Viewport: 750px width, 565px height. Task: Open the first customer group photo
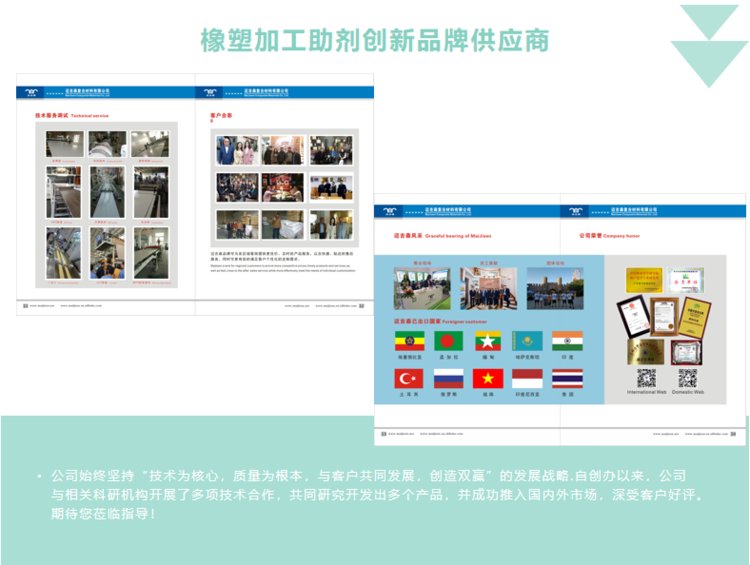(237, 151)
